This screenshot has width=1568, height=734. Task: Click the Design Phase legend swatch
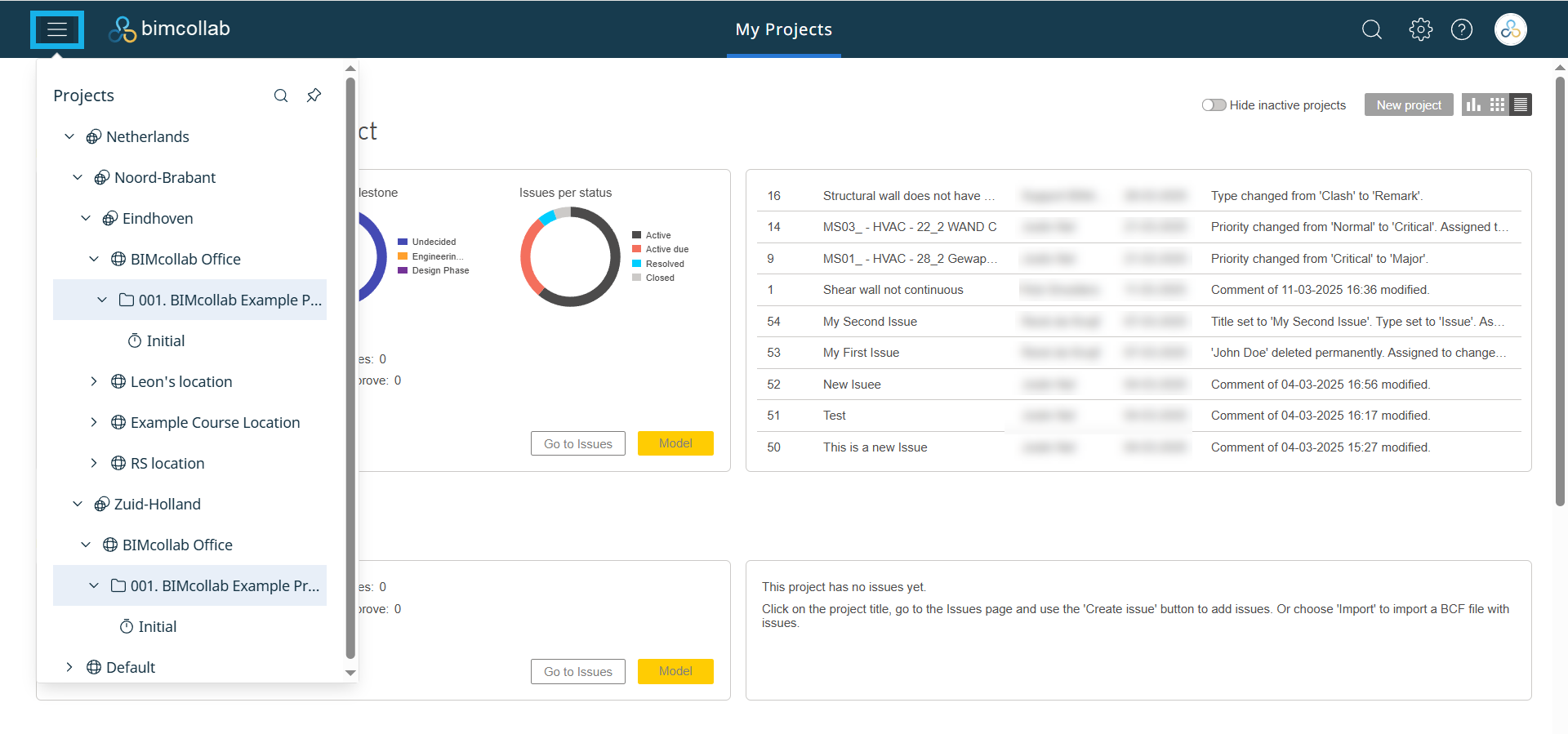point(403,270)
